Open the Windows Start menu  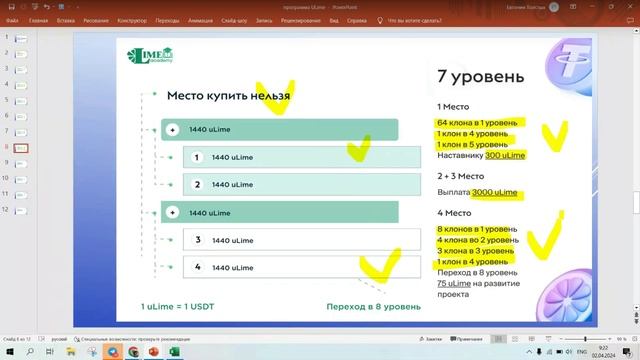9,351
